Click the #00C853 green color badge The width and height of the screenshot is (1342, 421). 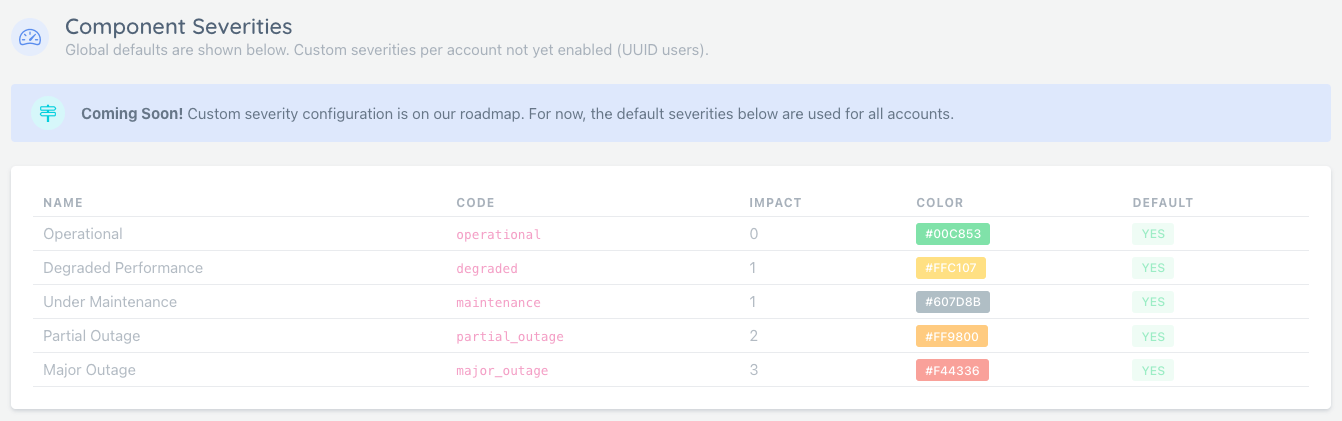[x=952, y=234]
